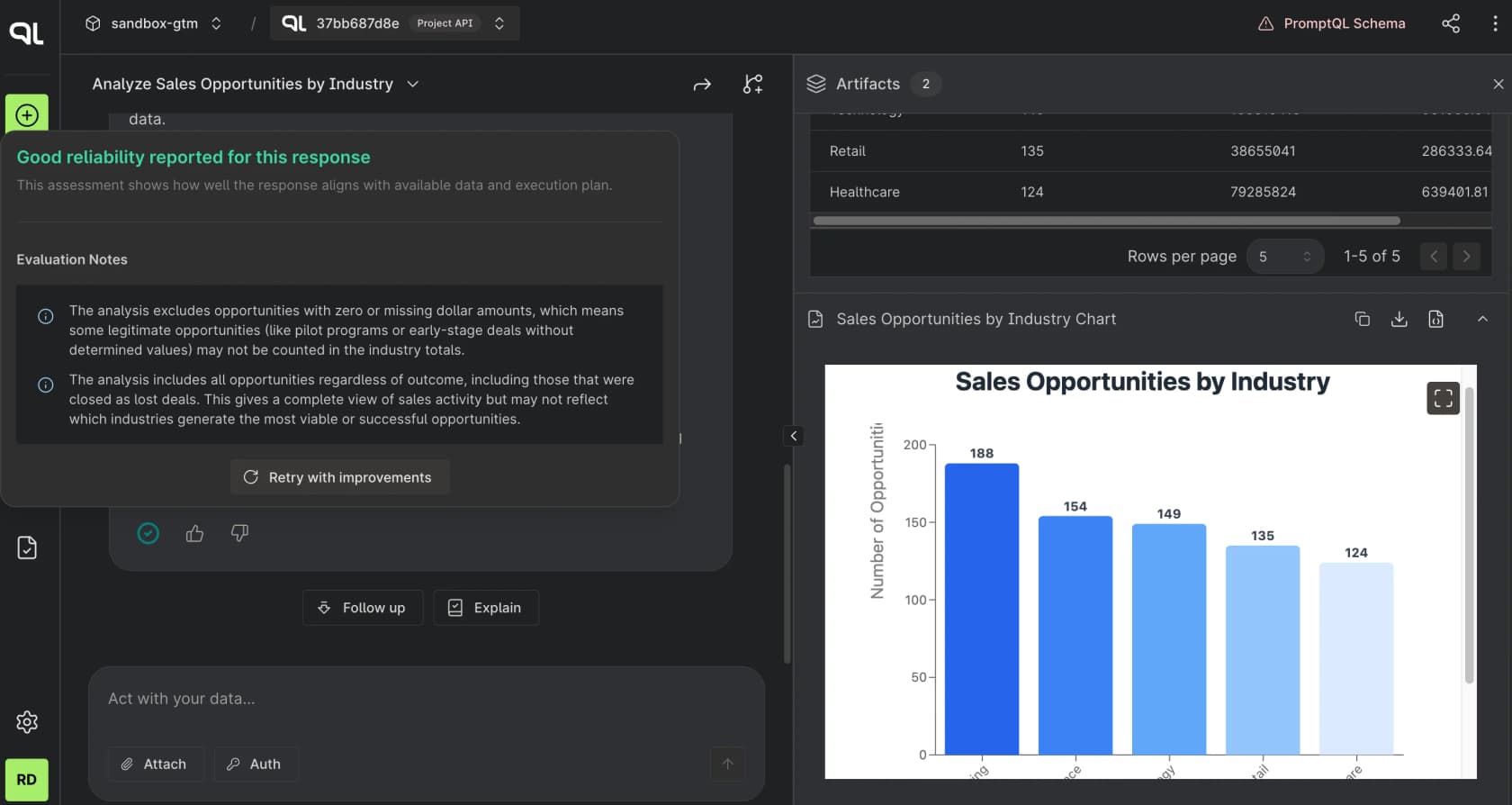Click the share arrow icon beside thread title
The image size is (1512, 805).
702,85
